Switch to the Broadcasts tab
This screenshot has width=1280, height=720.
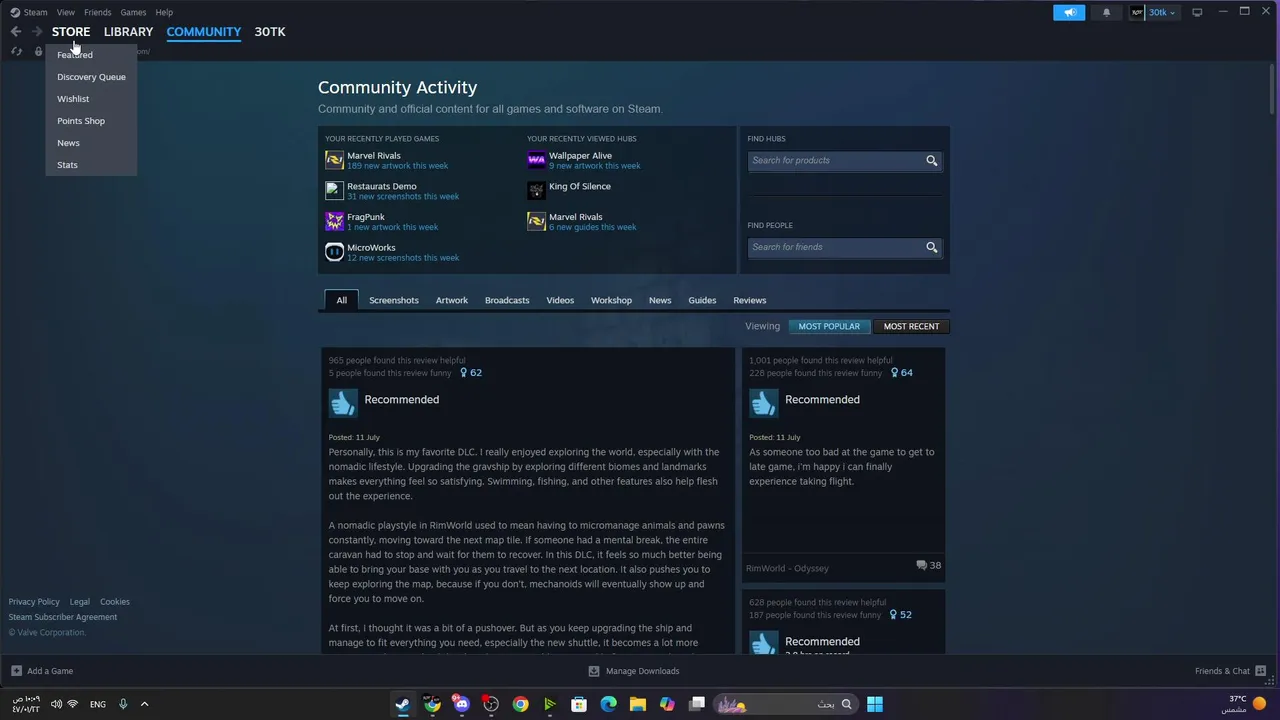(x=507, y=300)
